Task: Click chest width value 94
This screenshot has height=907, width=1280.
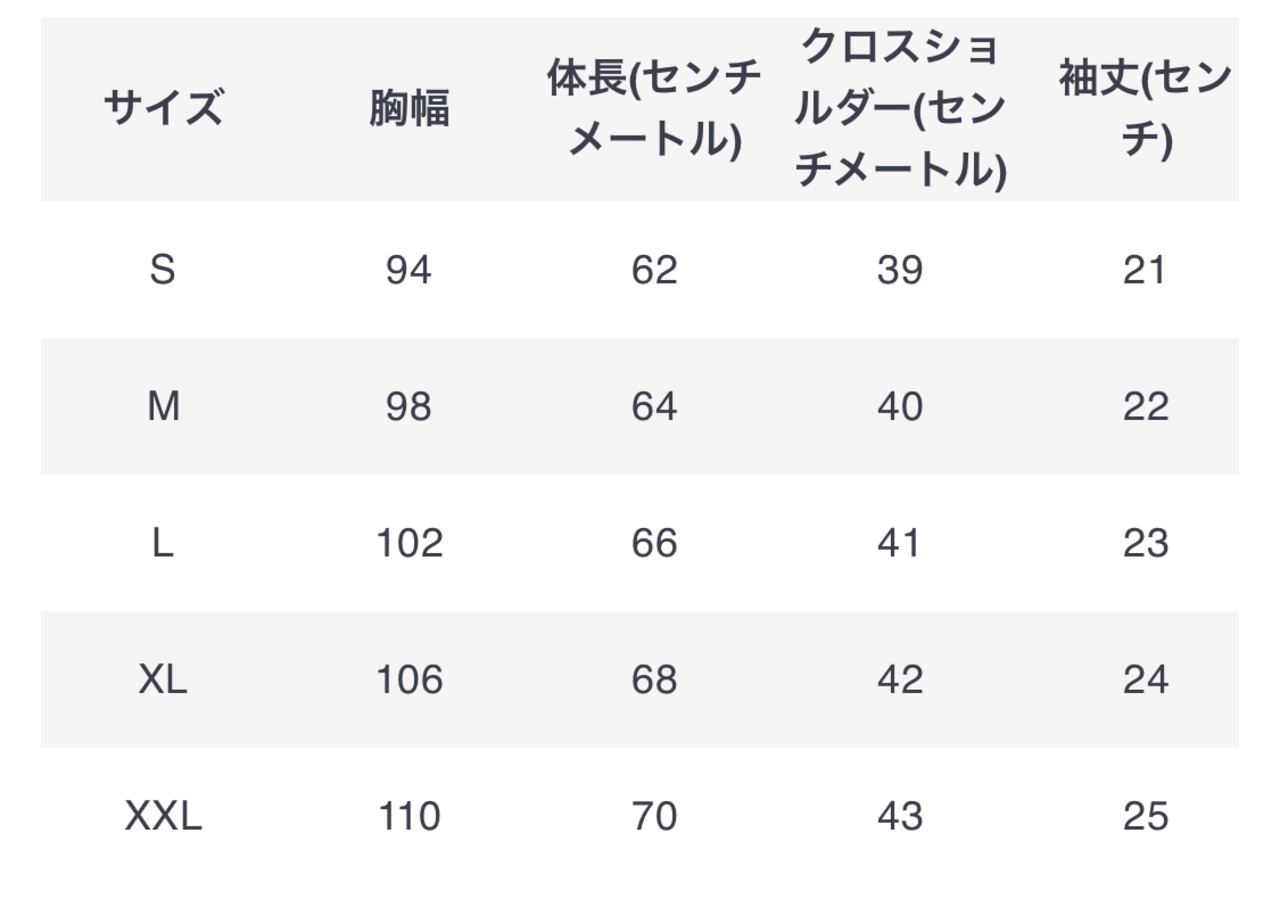Action: coord(409,270)
